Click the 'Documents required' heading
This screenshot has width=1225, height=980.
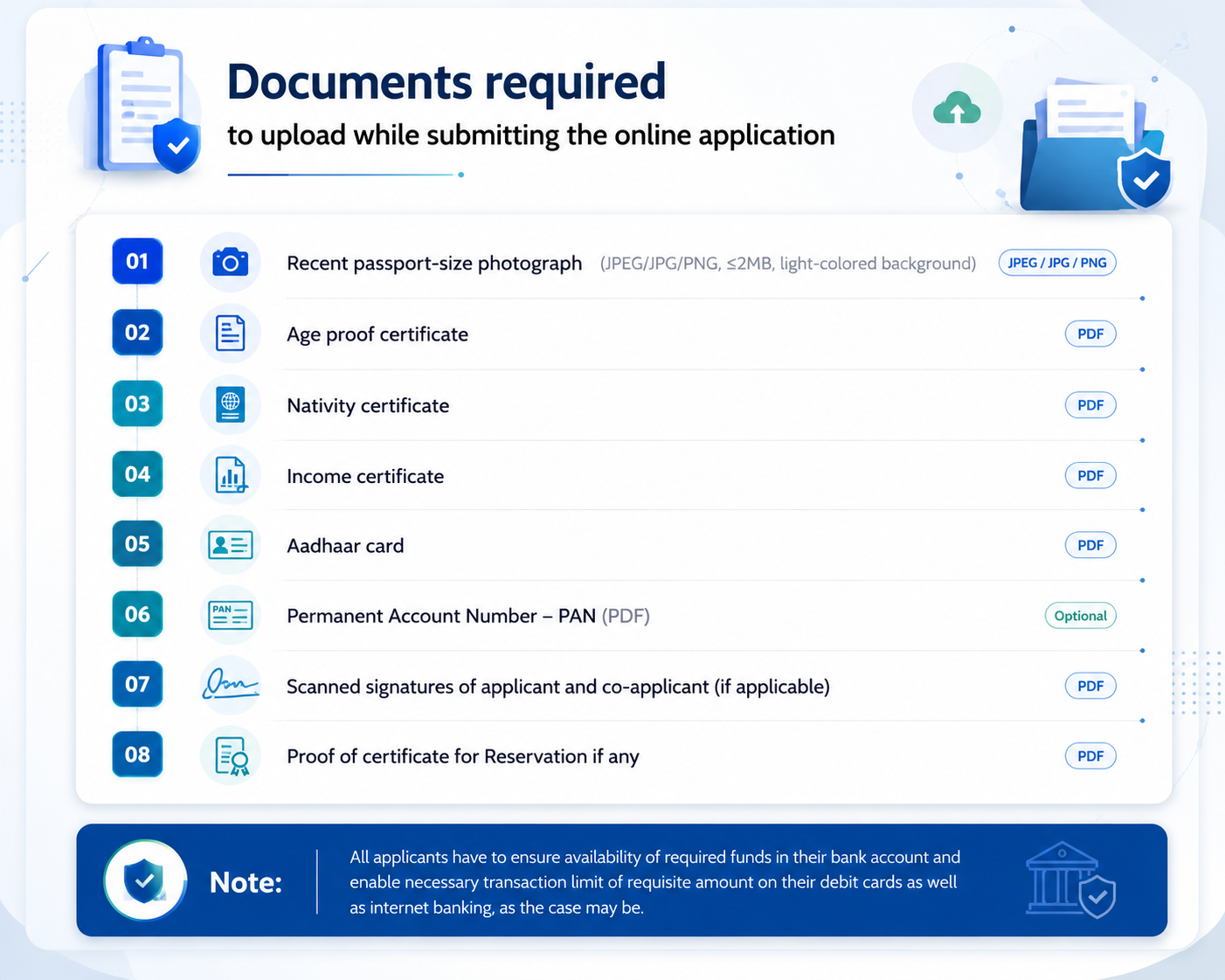pyautogui.click(x=446, y=82)
